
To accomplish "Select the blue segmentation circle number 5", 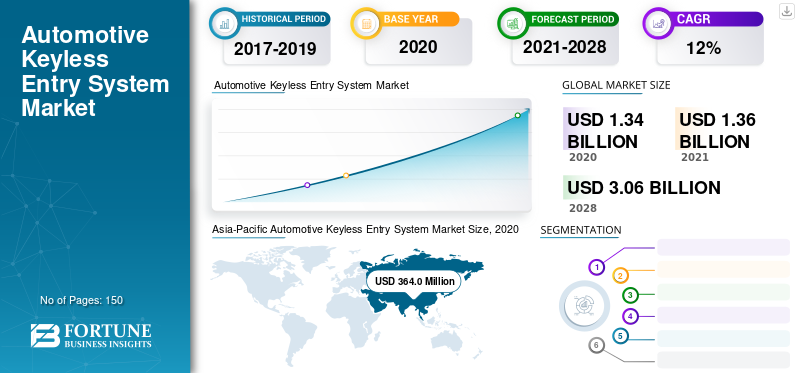I will click(x=620, y=336).
